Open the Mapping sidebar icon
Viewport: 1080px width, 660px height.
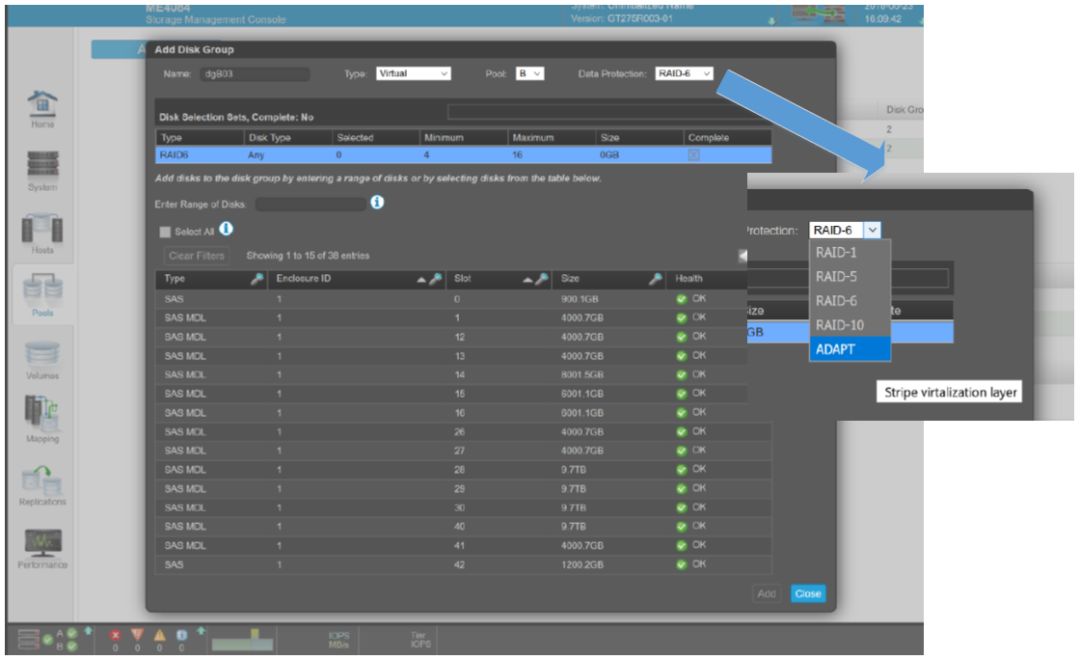41,417
